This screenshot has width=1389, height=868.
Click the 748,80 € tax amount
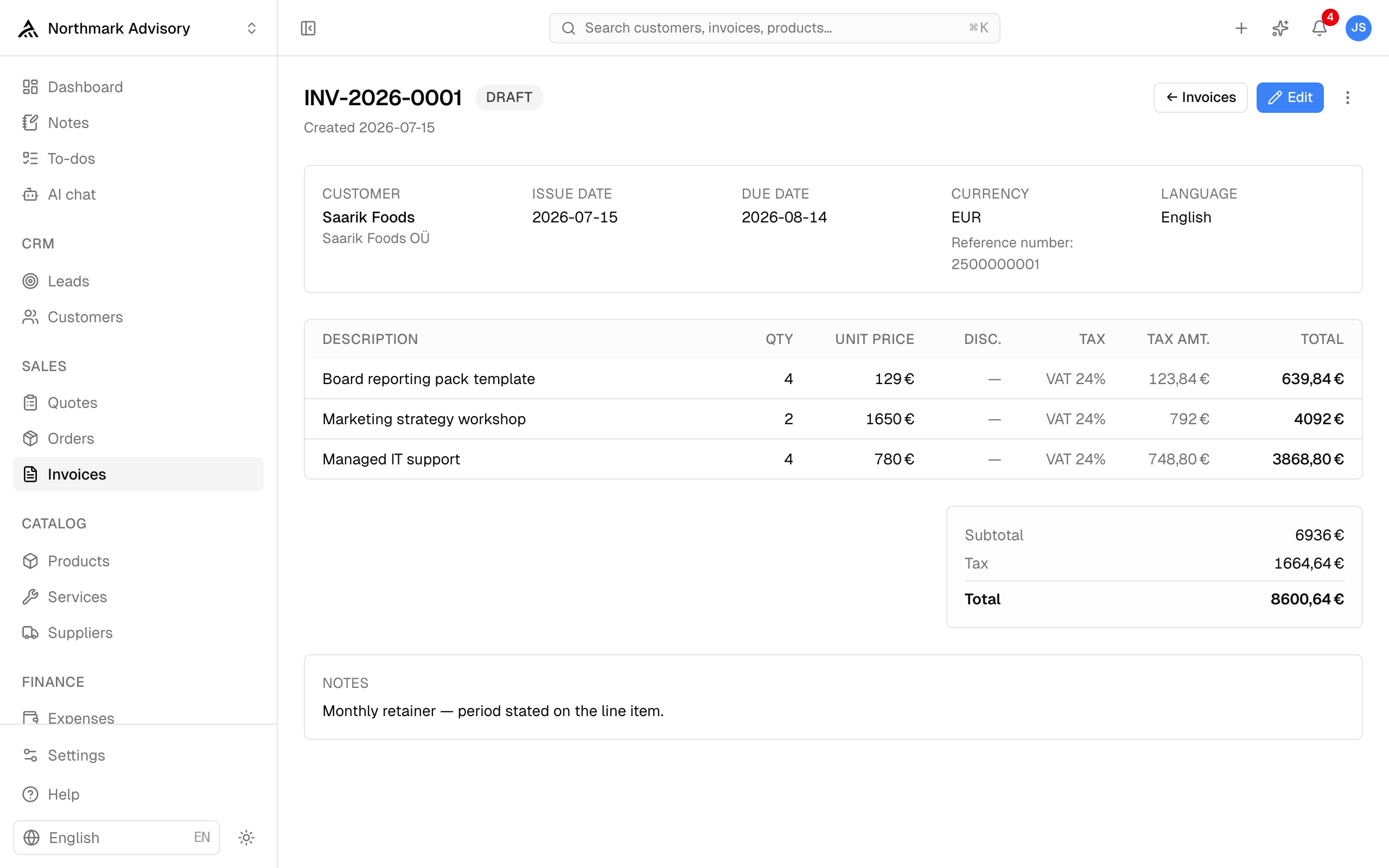click(x=1178, y=459)
